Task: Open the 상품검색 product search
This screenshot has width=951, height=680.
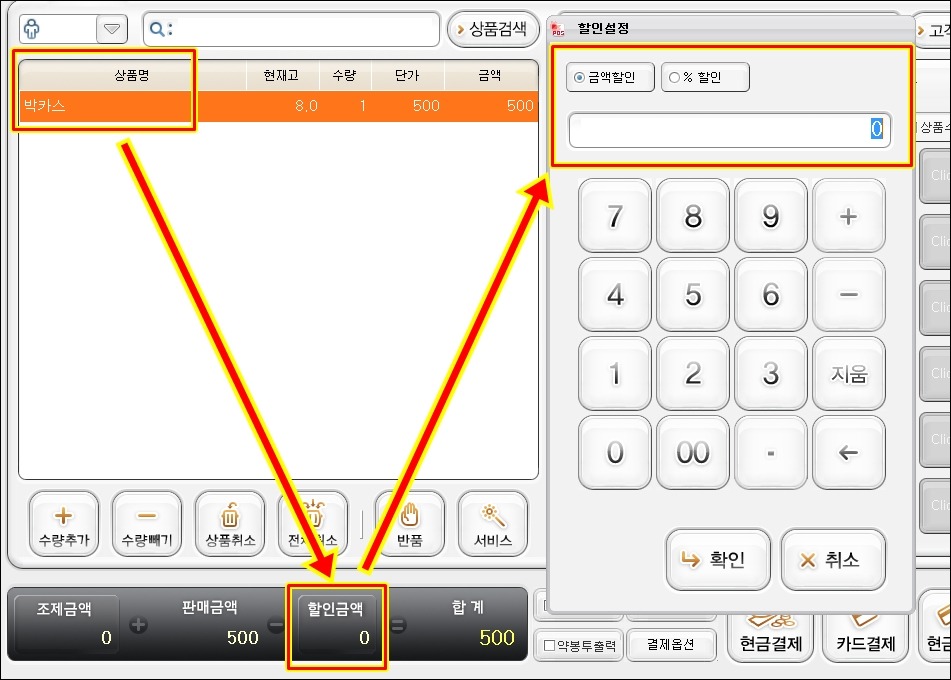Action: click(491, 30)
